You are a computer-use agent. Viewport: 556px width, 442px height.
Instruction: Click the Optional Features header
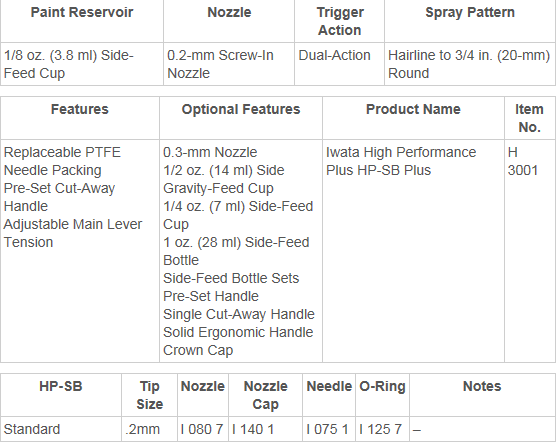pos(241,109)
